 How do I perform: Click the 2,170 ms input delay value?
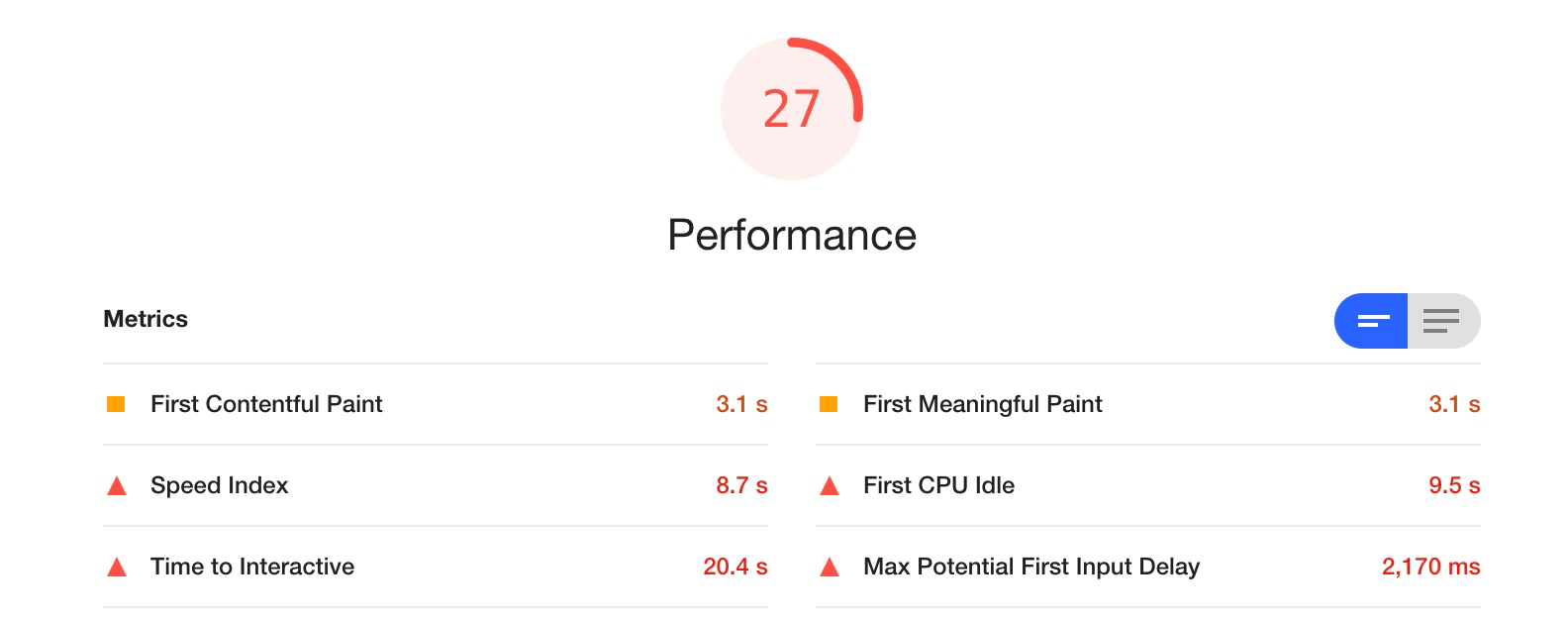pos(1431,567)
